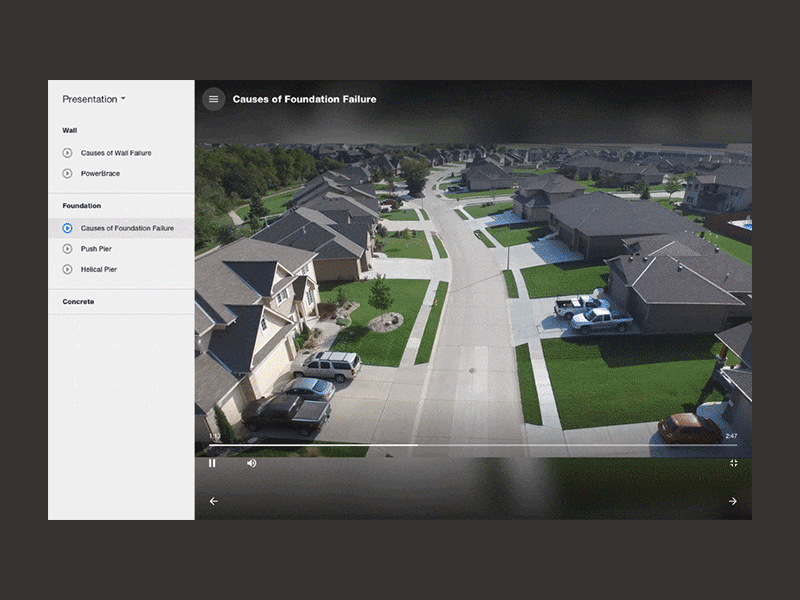
Task: Advance to next slide with right arrow
Action: pyautogui.click(x=733, y=501)
